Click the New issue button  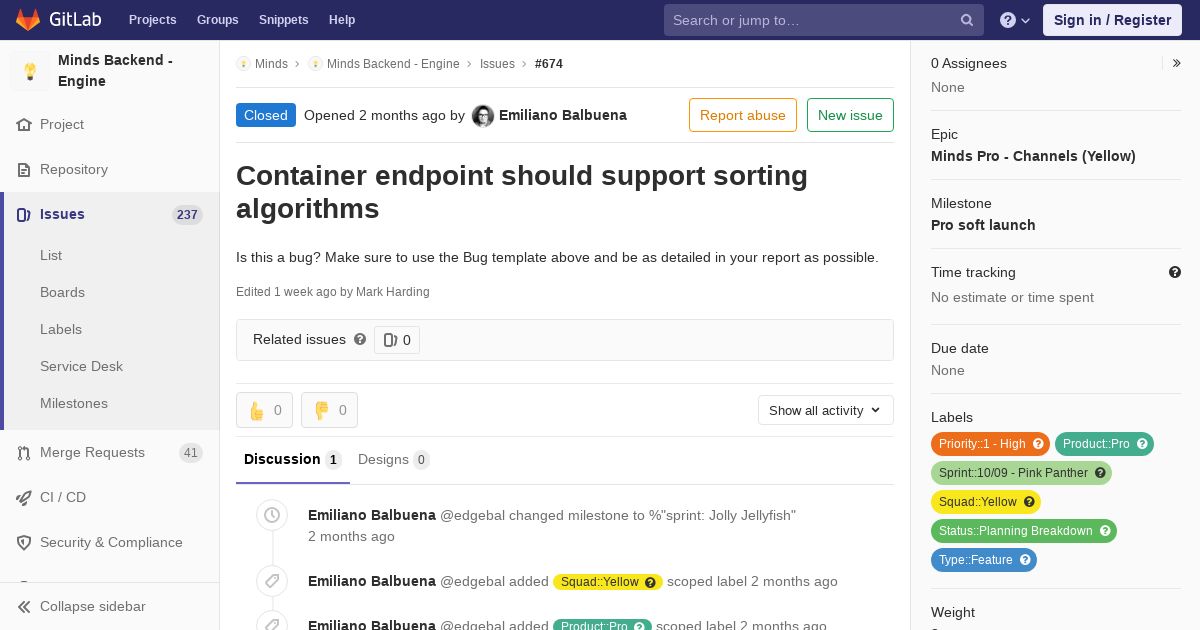pyautogui.click(x=850, y=115)
